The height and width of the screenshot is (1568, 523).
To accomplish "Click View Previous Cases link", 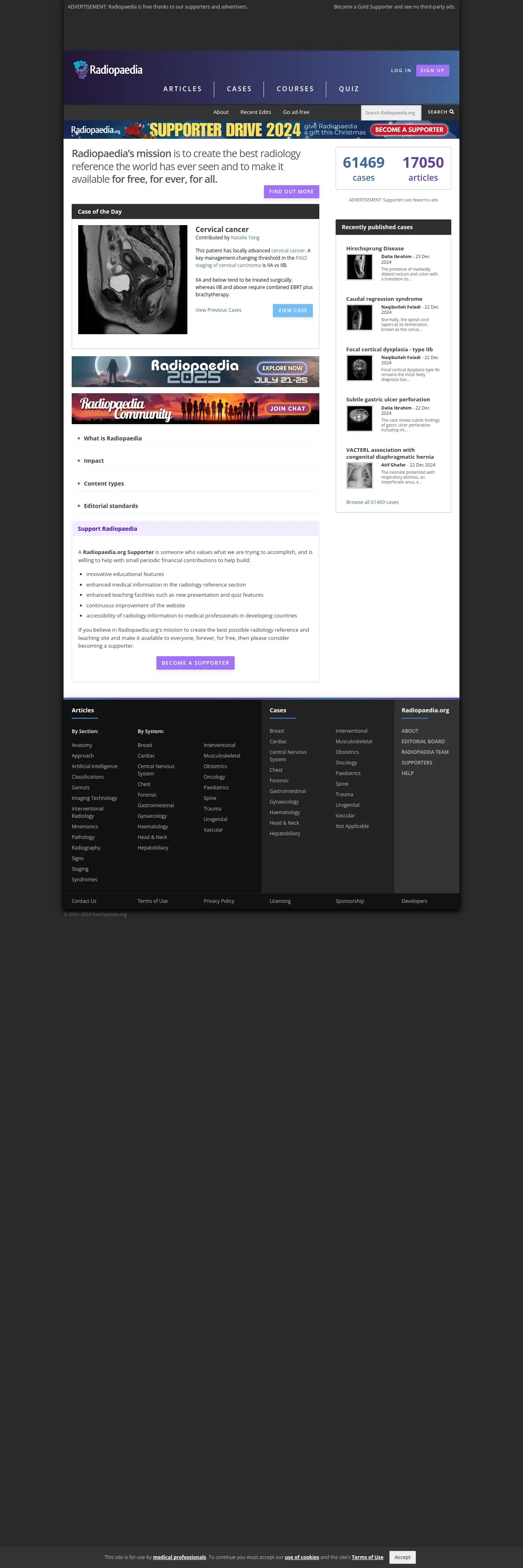I will [218, 311].
